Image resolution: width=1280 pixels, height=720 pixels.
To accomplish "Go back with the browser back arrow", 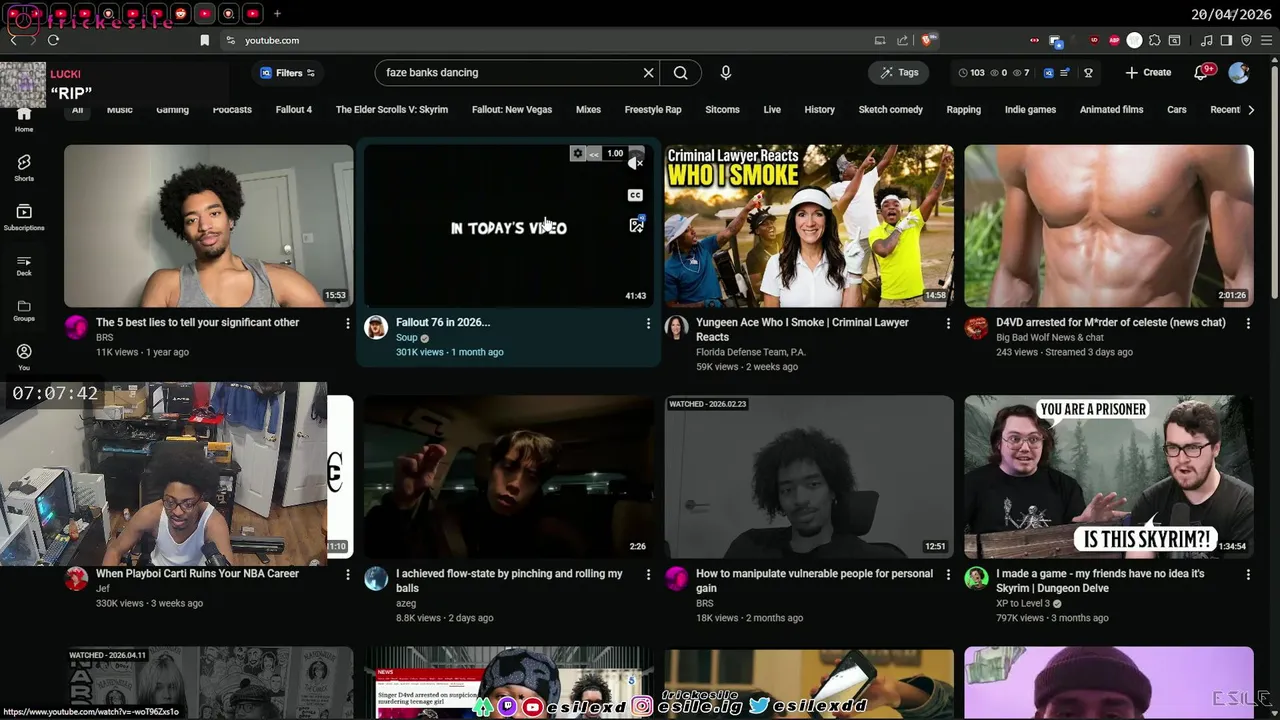I will 13,40.
